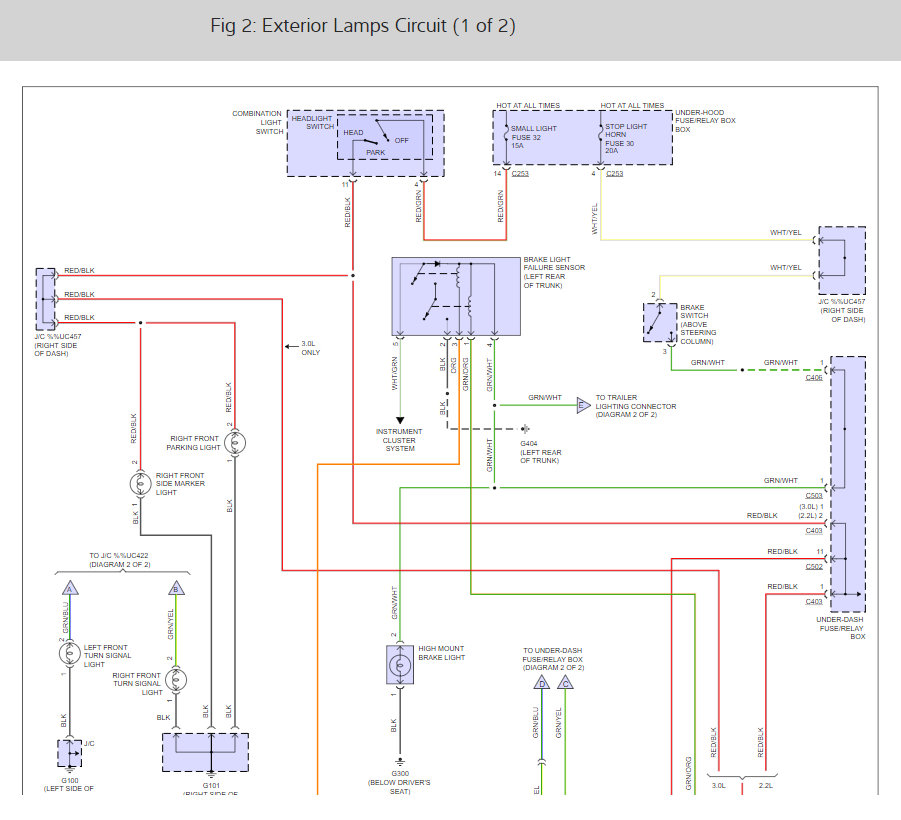Image resolution: width=901 pixels, height=820 pixels.
Task: Click triangle connector A to J/C
Action: tap(70, 588)
